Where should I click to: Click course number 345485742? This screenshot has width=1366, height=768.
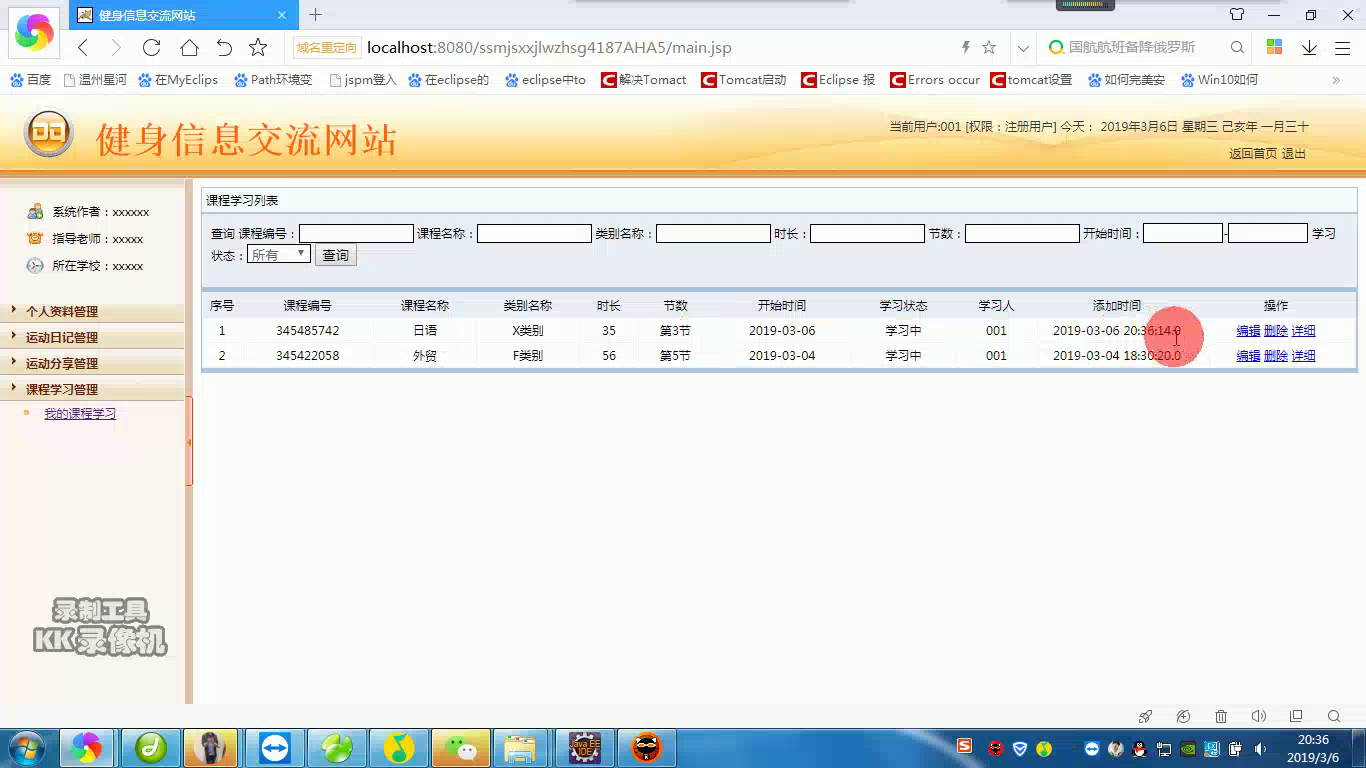(x=307, y=330)
